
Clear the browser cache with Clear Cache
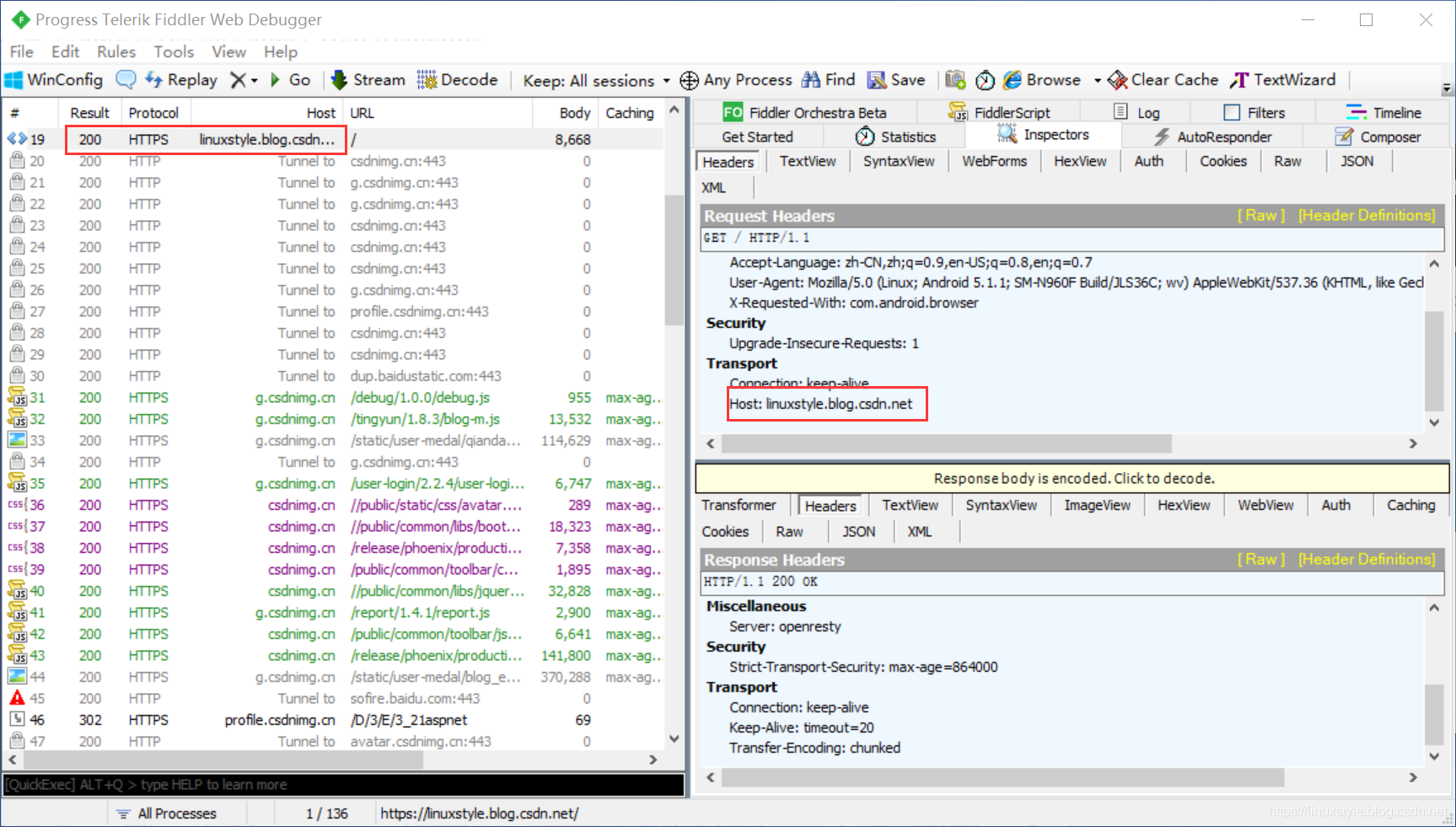tap(1163, 80)
